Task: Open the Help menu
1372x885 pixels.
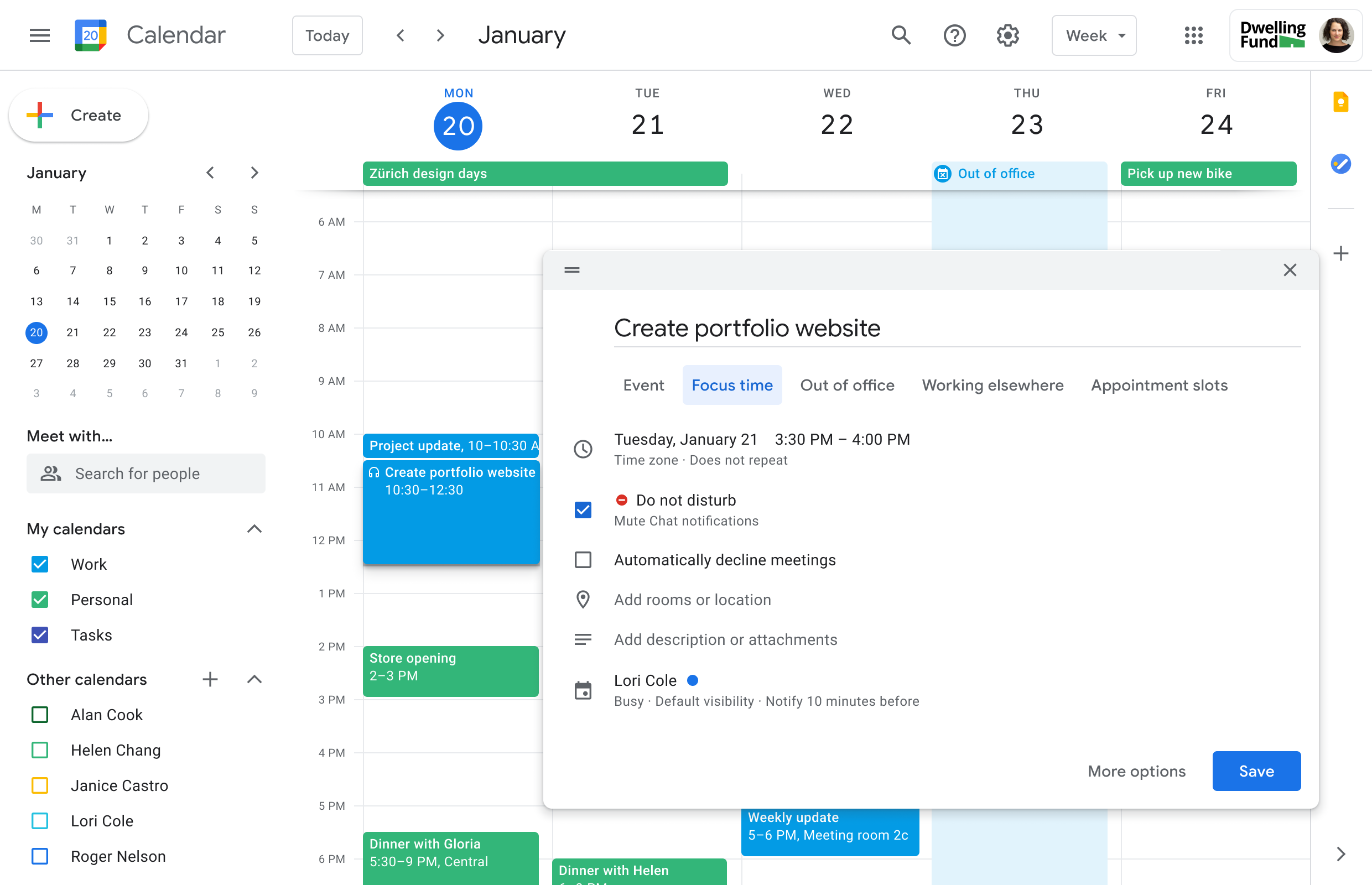Action: tap(954, 35)
